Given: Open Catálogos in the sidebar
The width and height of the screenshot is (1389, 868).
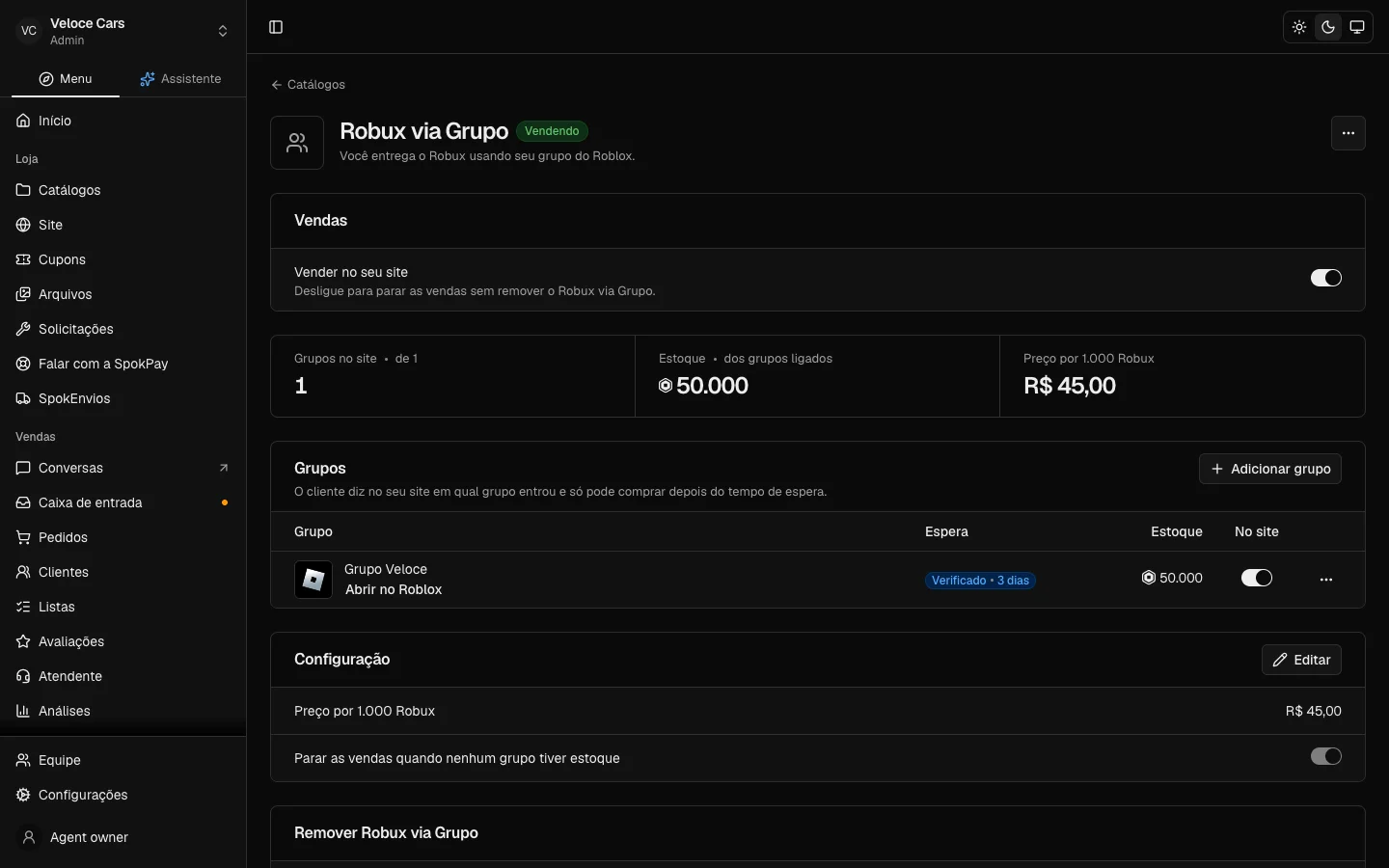Looking at the screenshot, I should tap(123, 190).
